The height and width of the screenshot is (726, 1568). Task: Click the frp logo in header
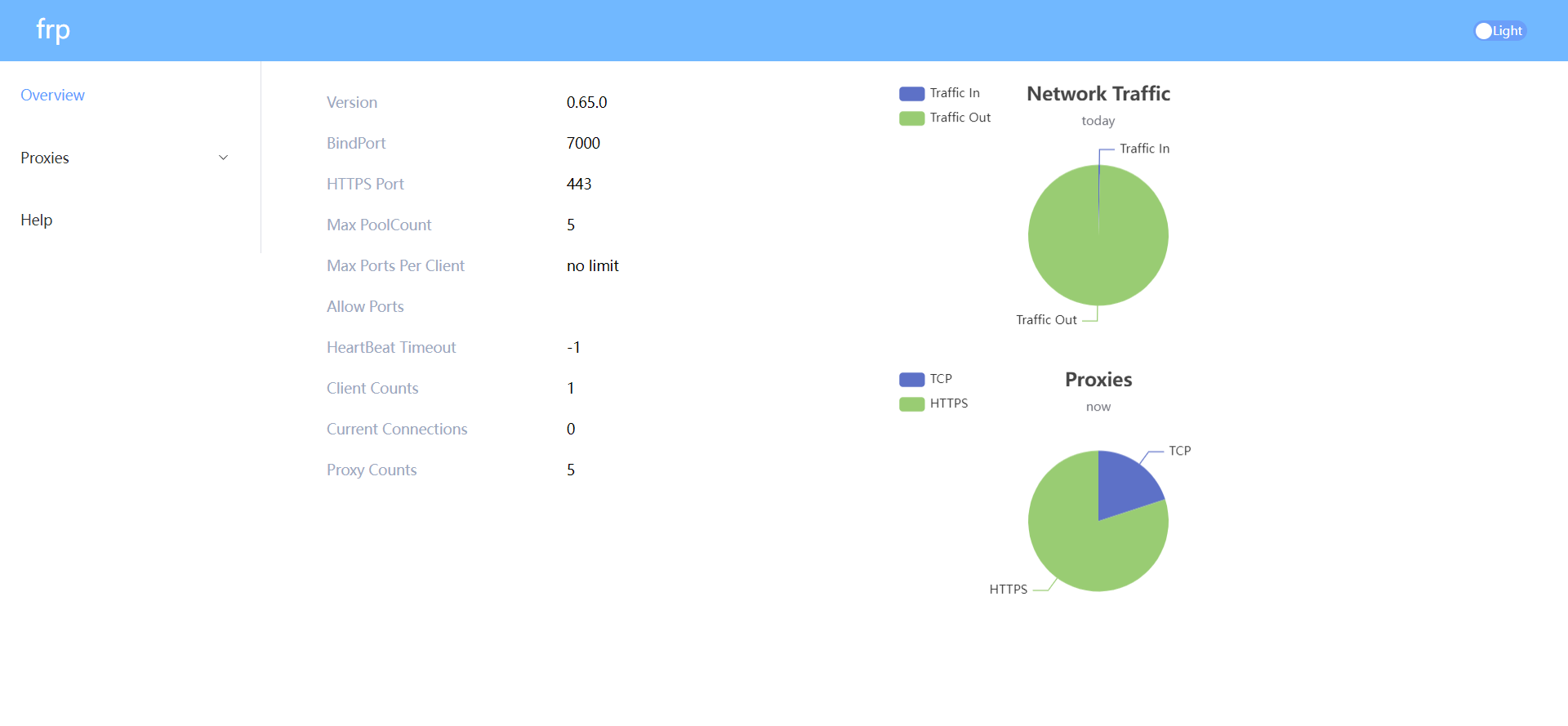click(x=53, y=30)
